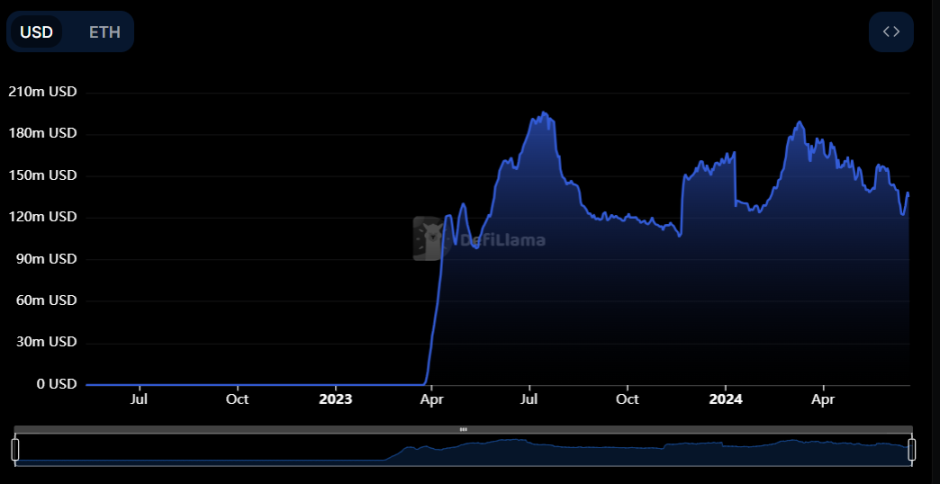Click the chart peak near July 2023
The height and width of the screenshot is (484, 940).
click(x=543, y=113)
